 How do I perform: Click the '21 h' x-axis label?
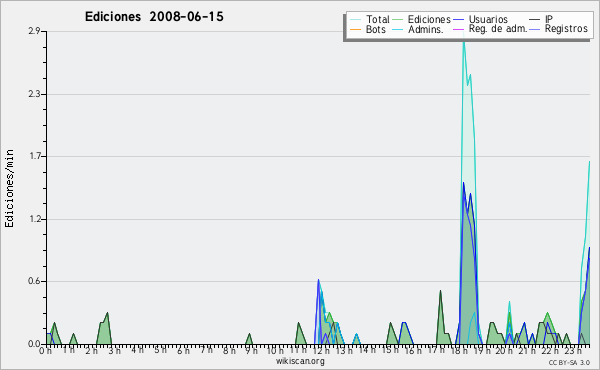coord(528,350)
